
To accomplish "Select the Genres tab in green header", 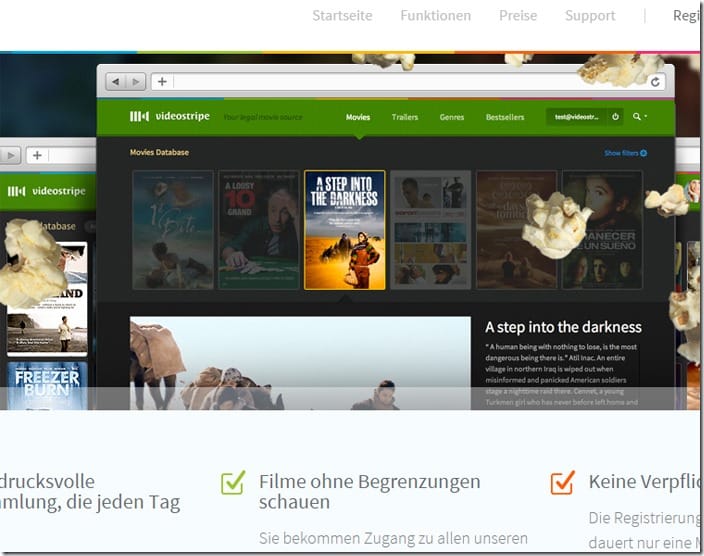I will pyautogui.click(x=452, y=117).
